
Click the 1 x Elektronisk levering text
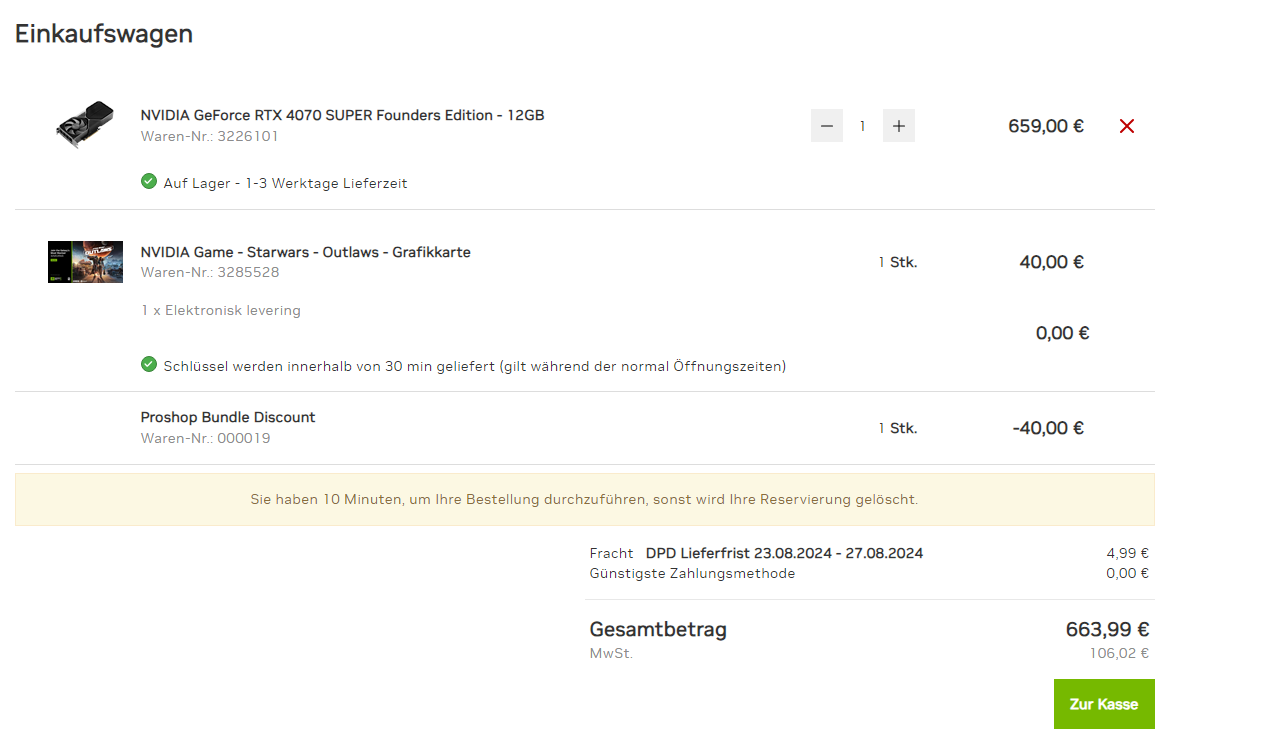click(x=221, y=310)
